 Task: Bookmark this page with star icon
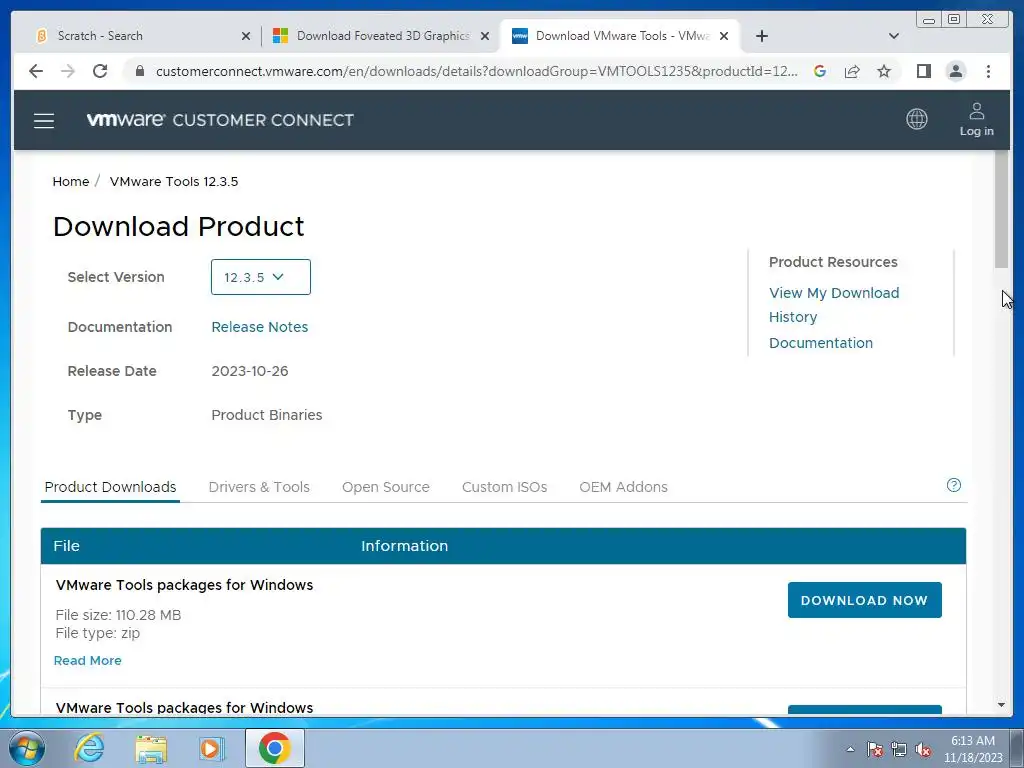coord(884,71)
